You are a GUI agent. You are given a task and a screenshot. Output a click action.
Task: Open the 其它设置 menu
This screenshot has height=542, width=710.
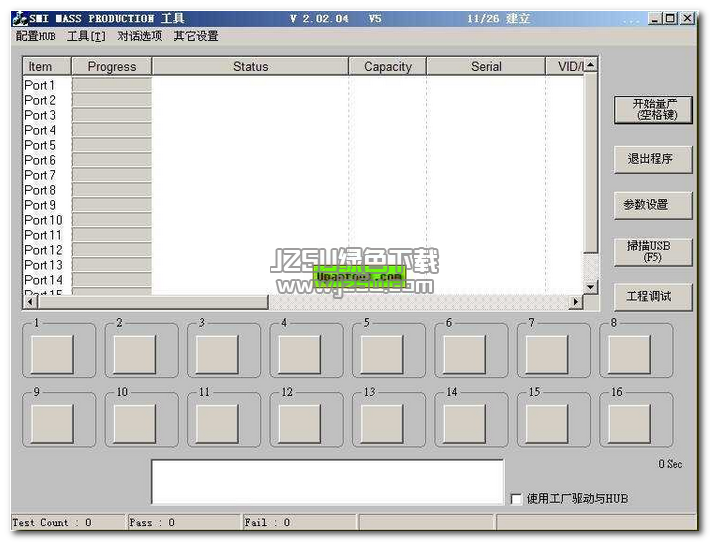pyautogui.click(x=196, y=36)
